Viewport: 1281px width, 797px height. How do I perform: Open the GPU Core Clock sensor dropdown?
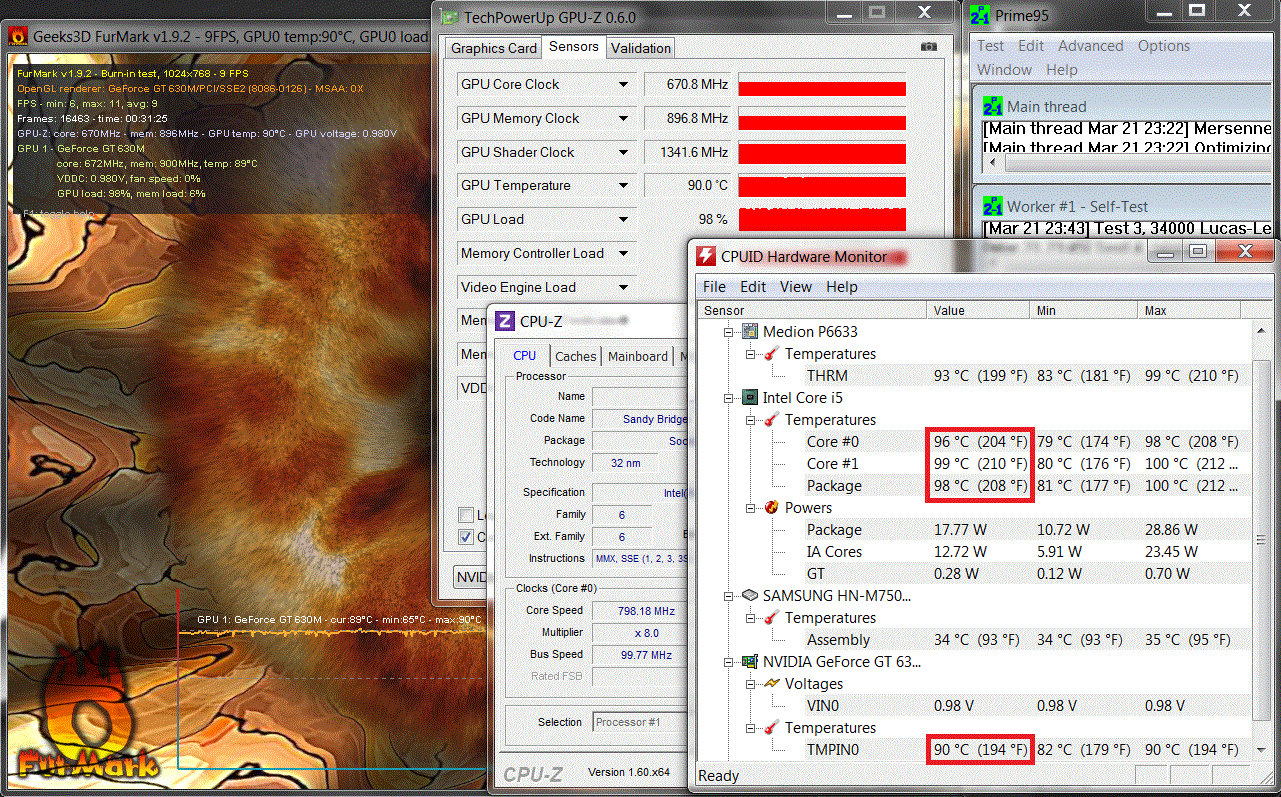(x=624, y=85)
